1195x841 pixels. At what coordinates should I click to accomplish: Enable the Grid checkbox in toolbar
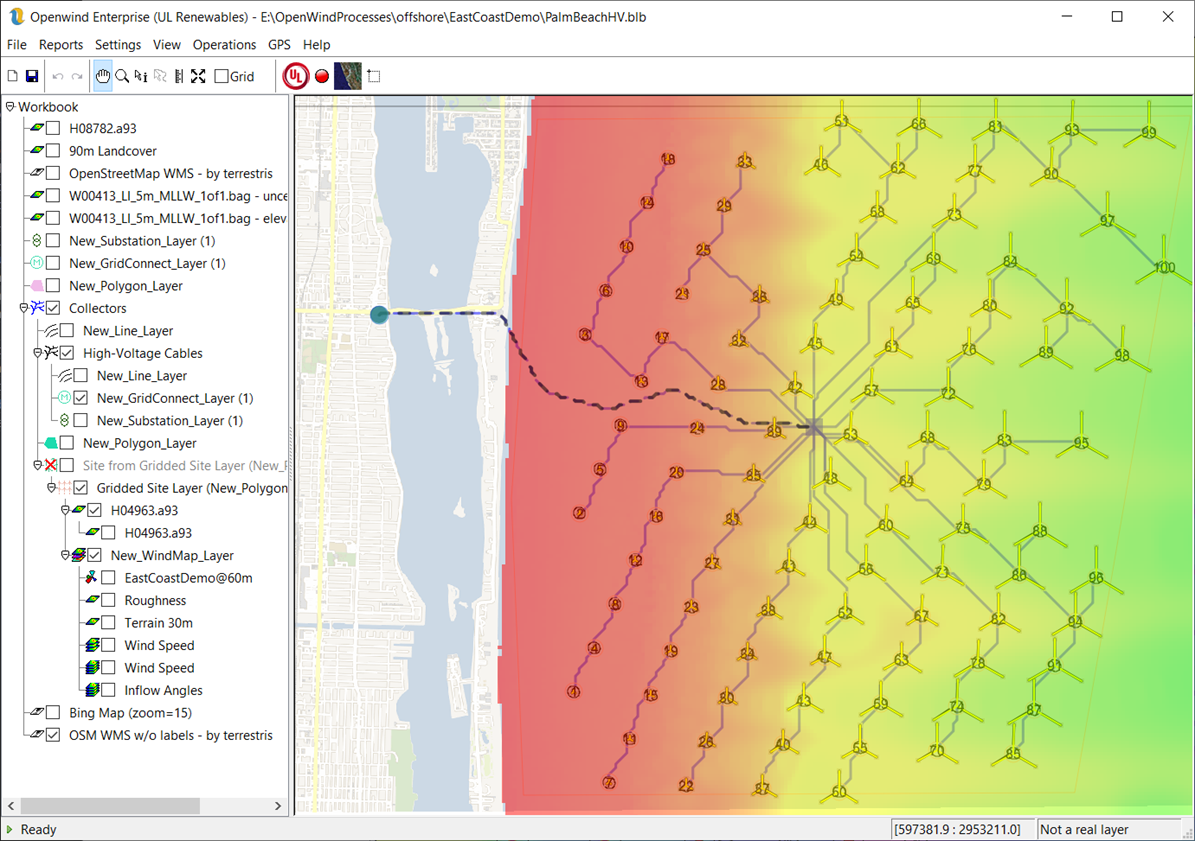click(x=222, y=76)
